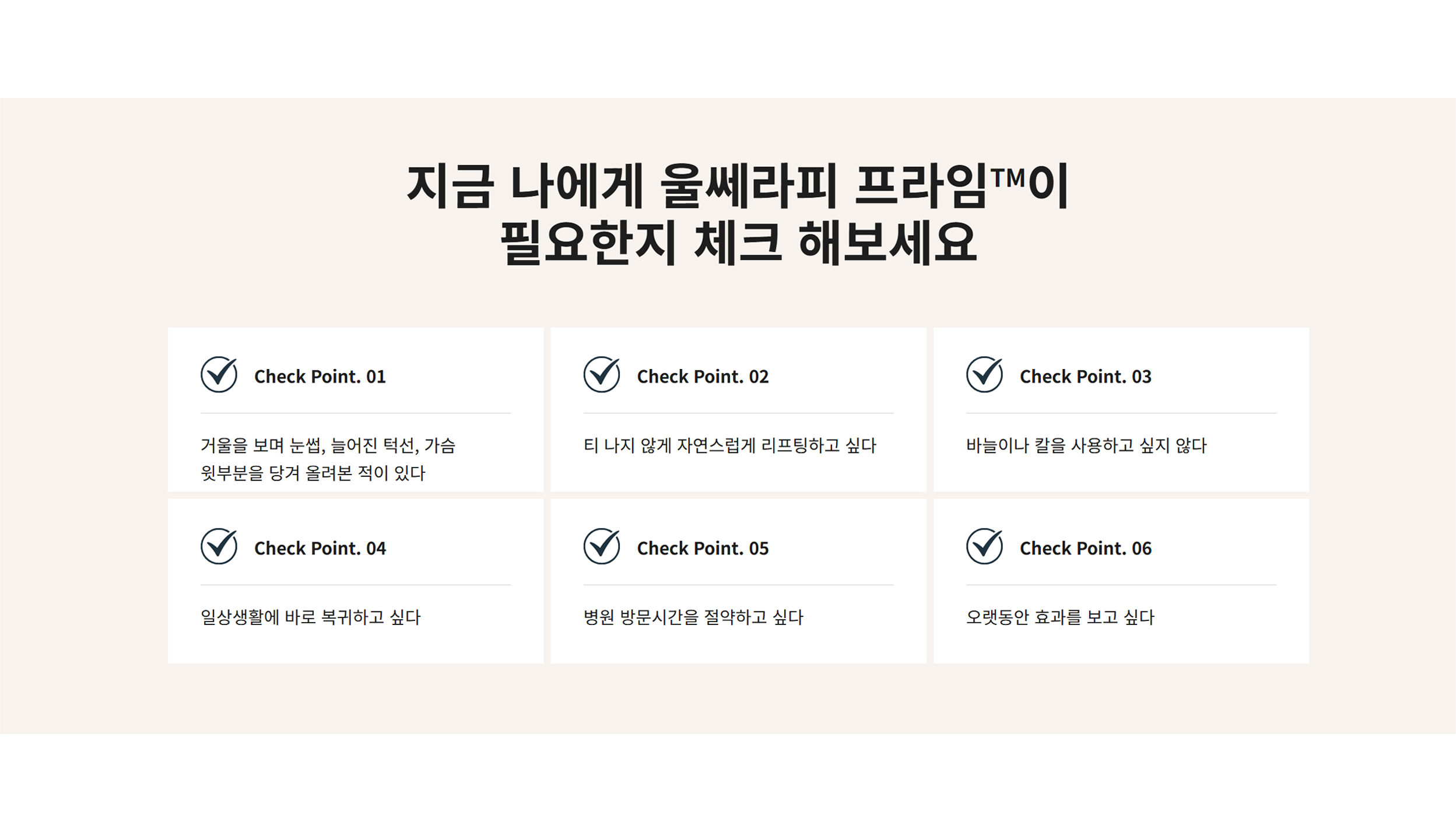
Task: Tap the checkmark icon for Check Point. 04
Action: [219, 546]
